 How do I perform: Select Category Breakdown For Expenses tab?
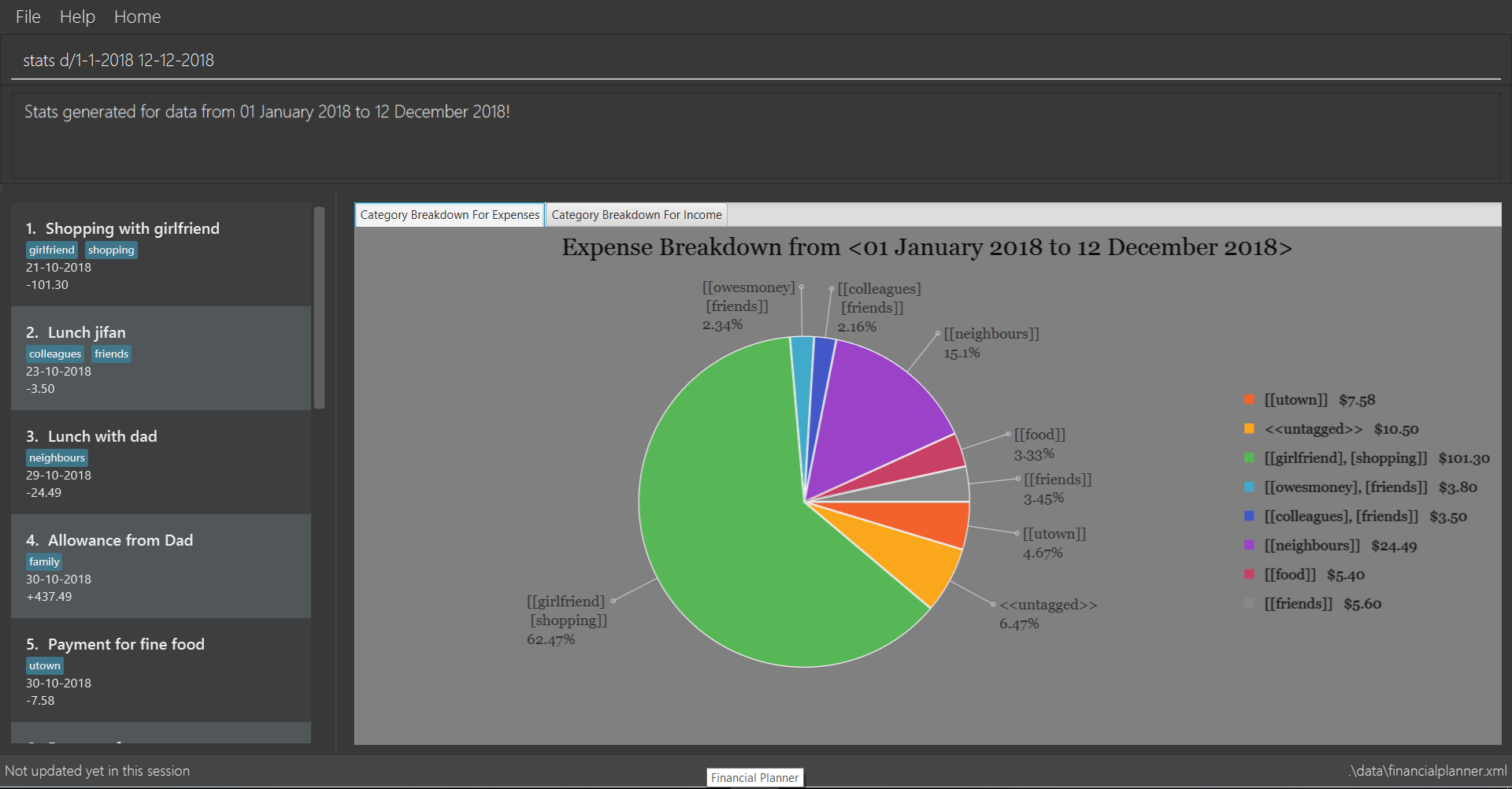[450, 215]
